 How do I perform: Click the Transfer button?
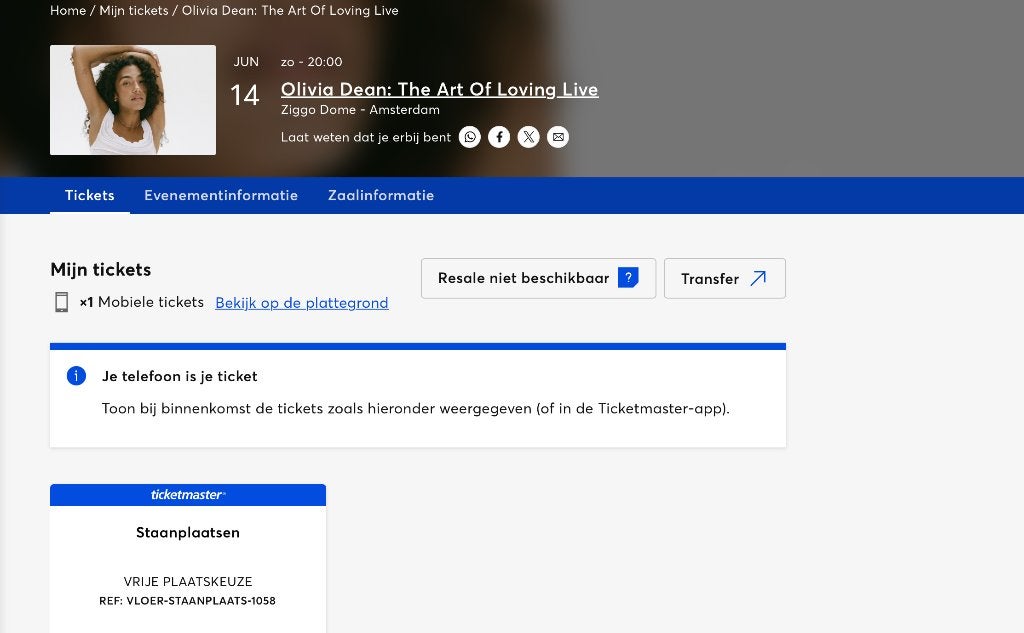point(724,278)
